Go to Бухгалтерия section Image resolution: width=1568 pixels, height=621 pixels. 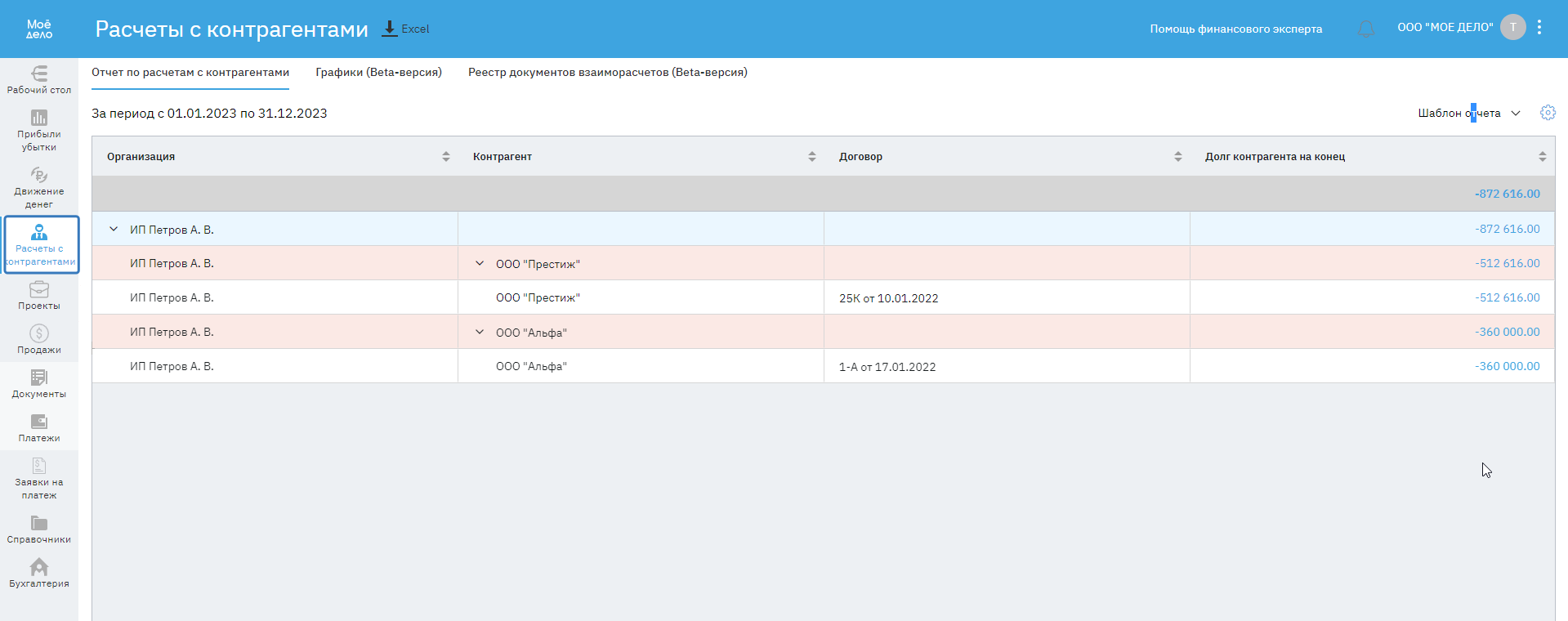[39, 574]
